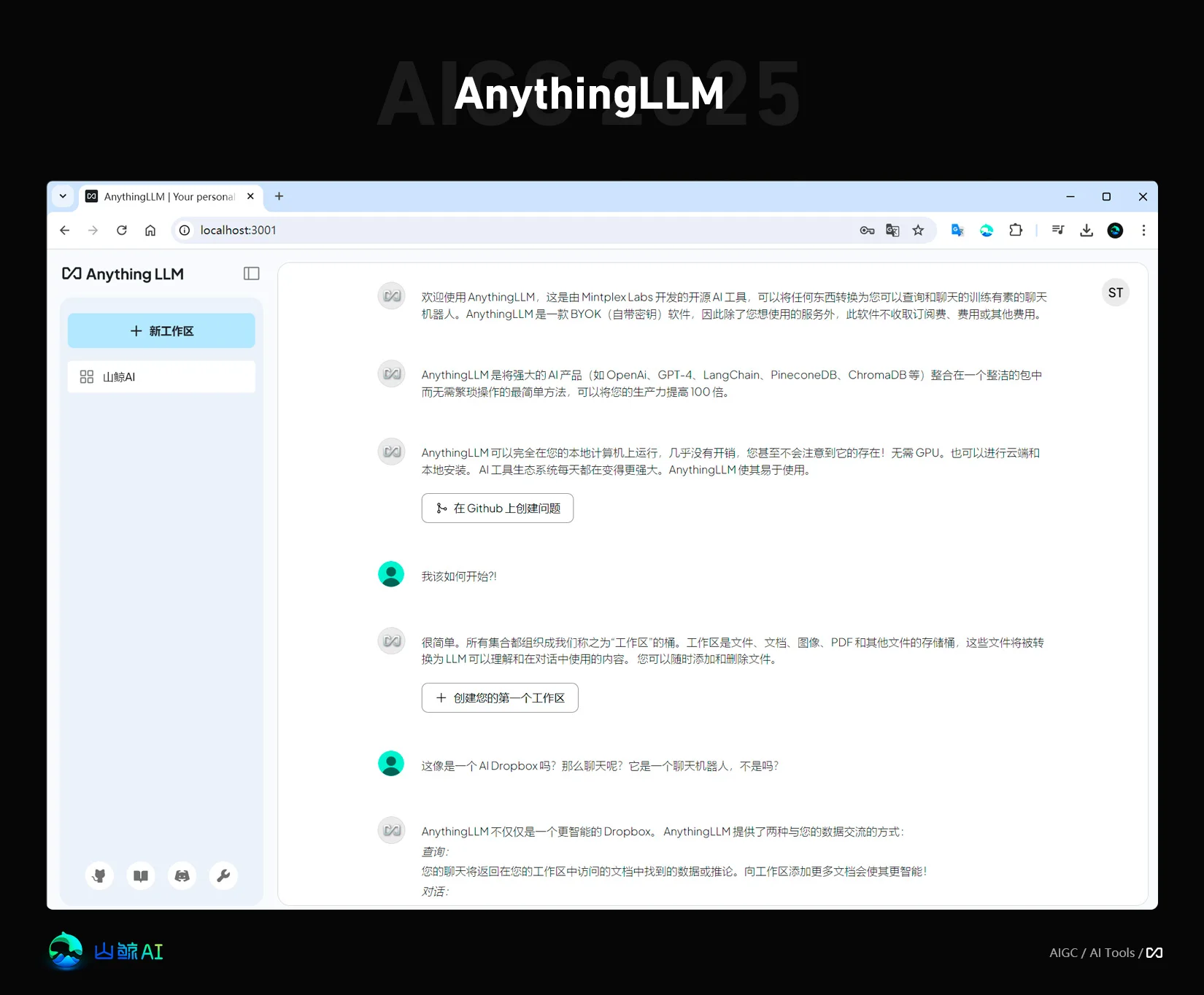This screenshot has height=995, width=1204.
Task: Click the bot avatar beside welcome message
Action: click(x=391, y=296)
